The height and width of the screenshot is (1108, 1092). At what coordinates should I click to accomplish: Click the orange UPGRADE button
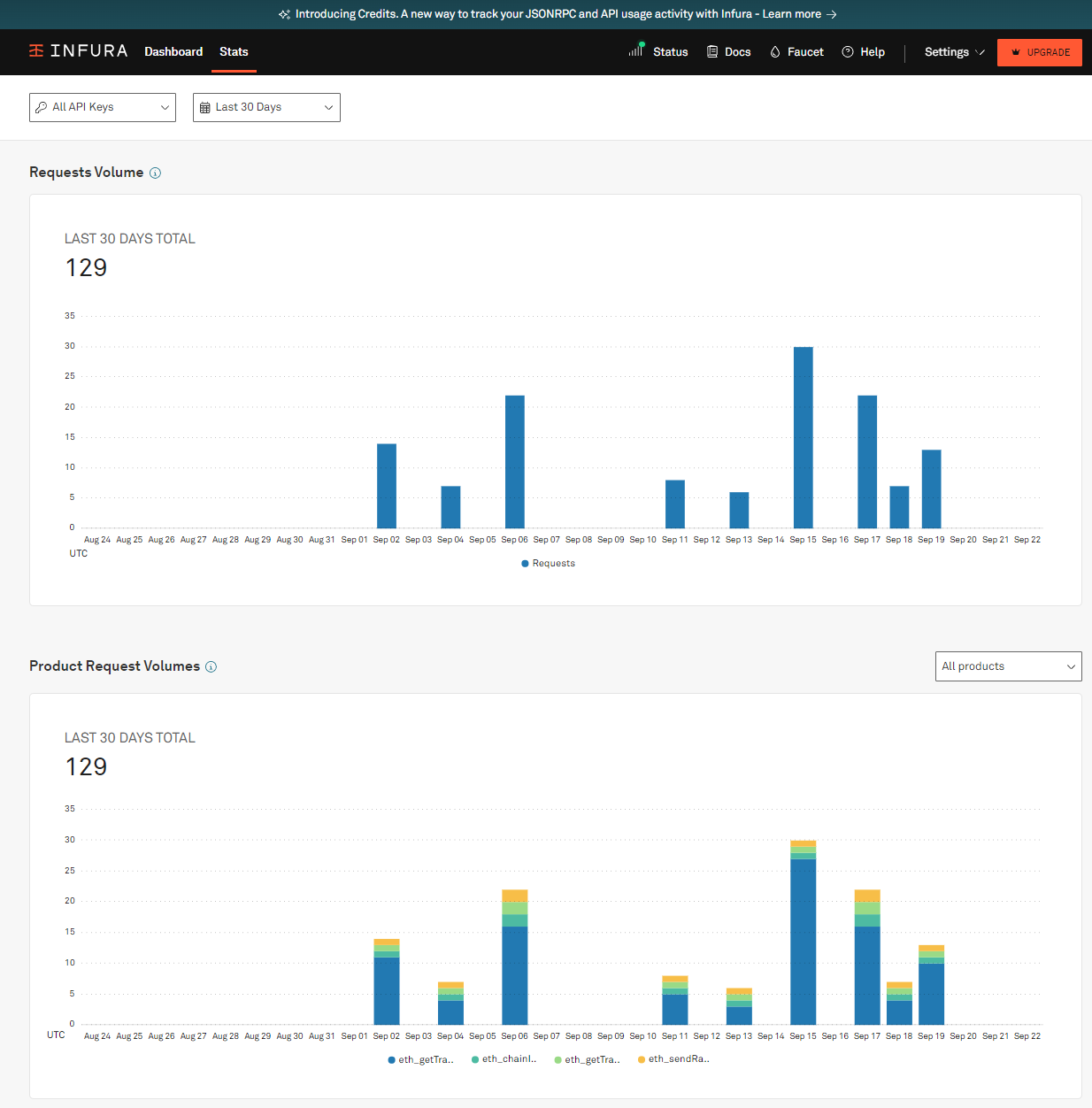pos(1040,52)
